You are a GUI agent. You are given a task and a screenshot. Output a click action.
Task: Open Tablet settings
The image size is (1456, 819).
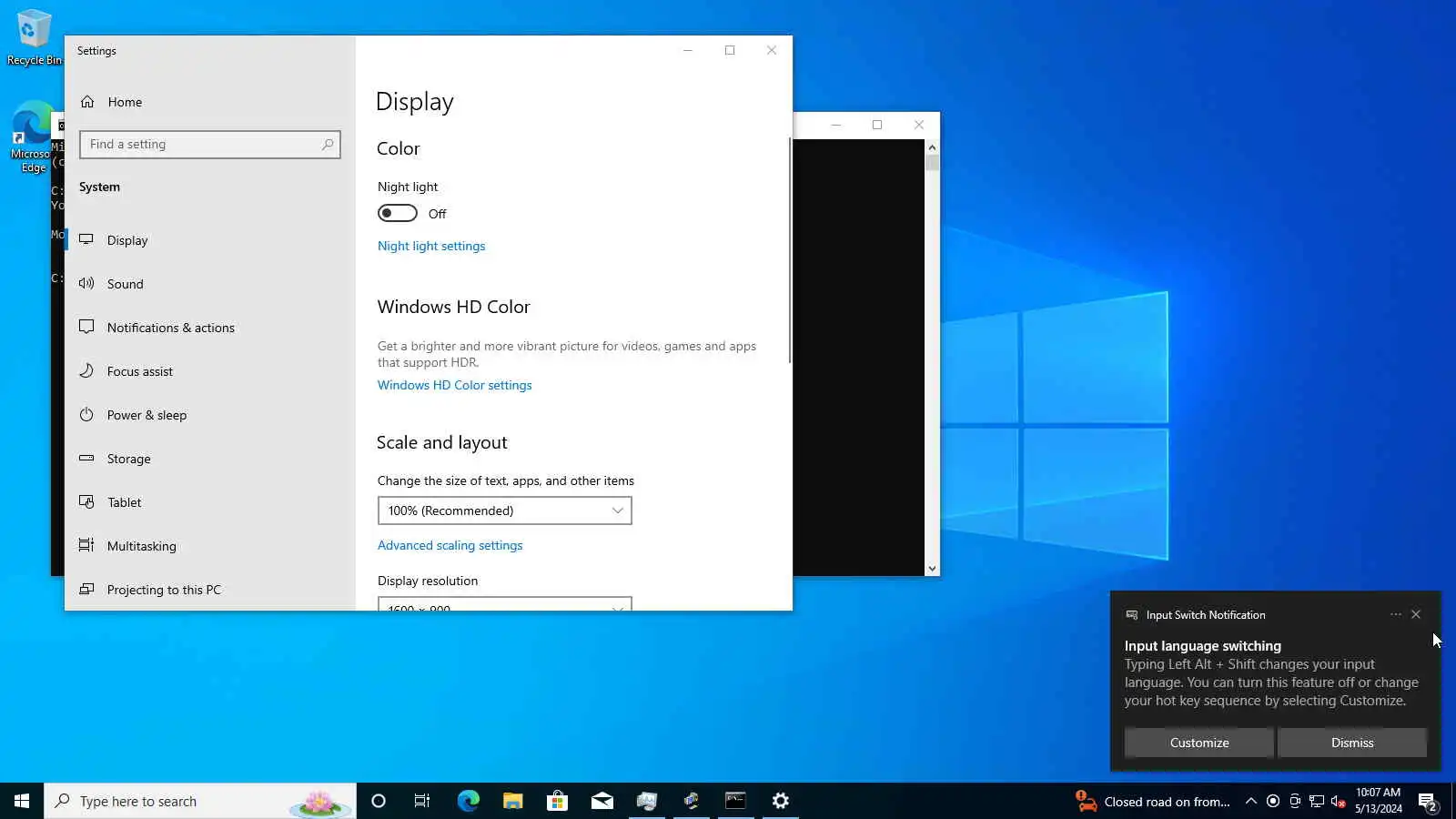pos(209,502)
